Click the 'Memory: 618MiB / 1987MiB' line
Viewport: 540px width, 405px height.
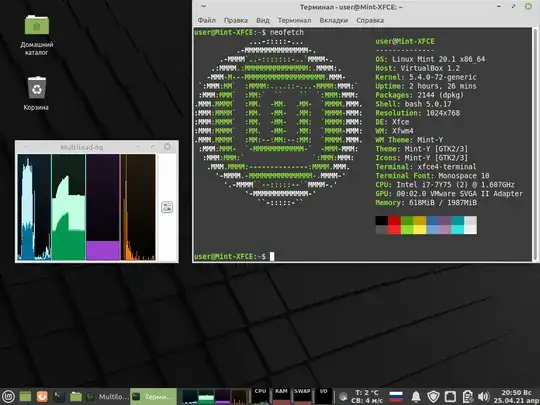[426, 202]
